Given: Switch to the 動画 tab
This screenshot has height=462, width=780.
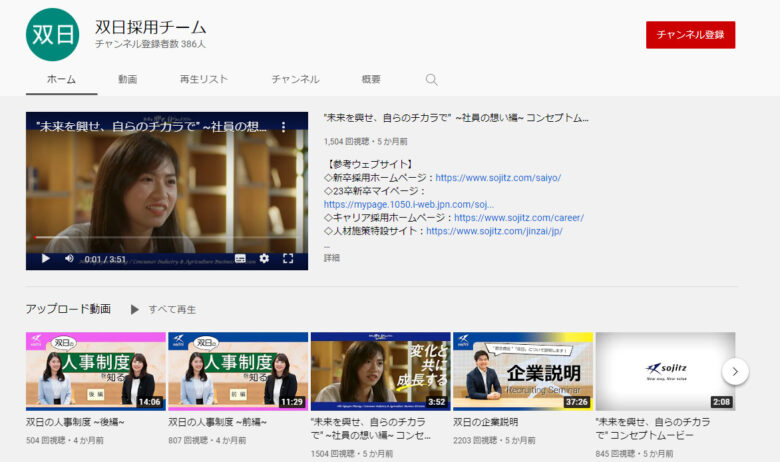Looking at the screenshot, I should pos(127,79).
